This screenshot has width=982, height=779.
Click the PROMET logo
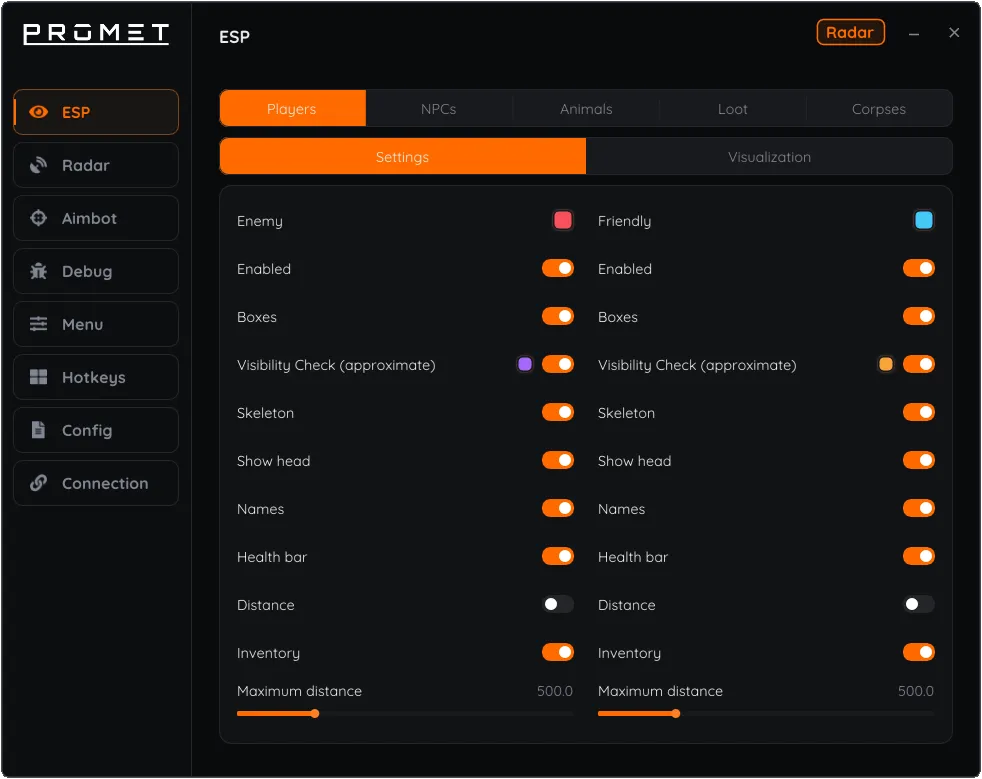(x=96, y=34)
